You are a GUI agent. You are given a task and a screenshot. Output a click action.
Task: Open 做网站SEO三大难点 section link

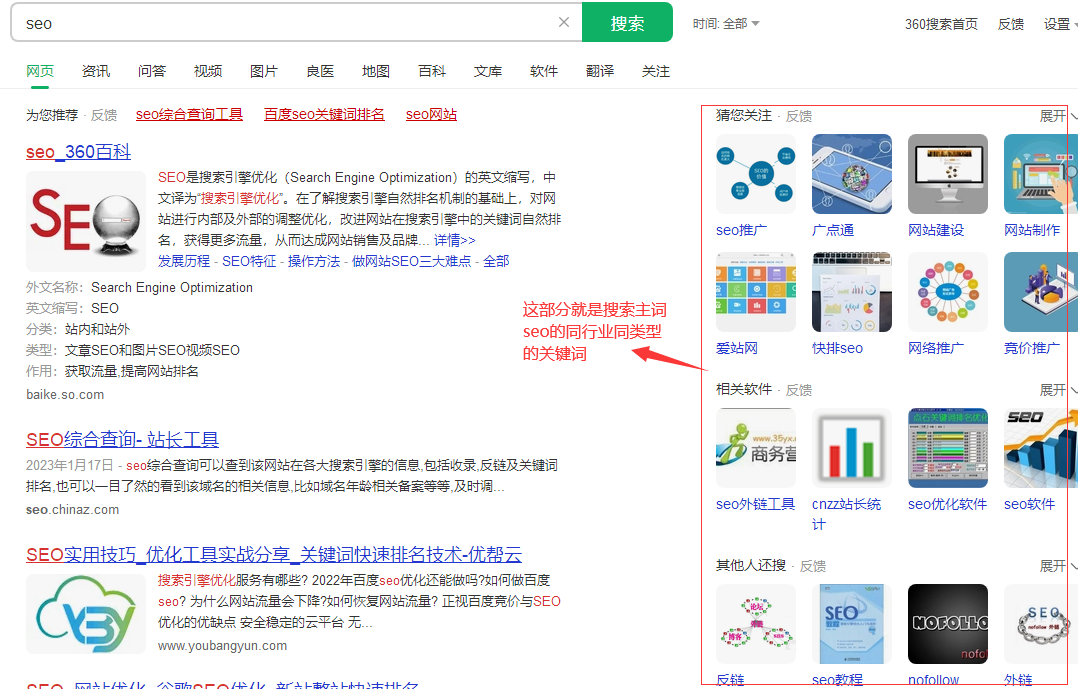tap(411, 261)
